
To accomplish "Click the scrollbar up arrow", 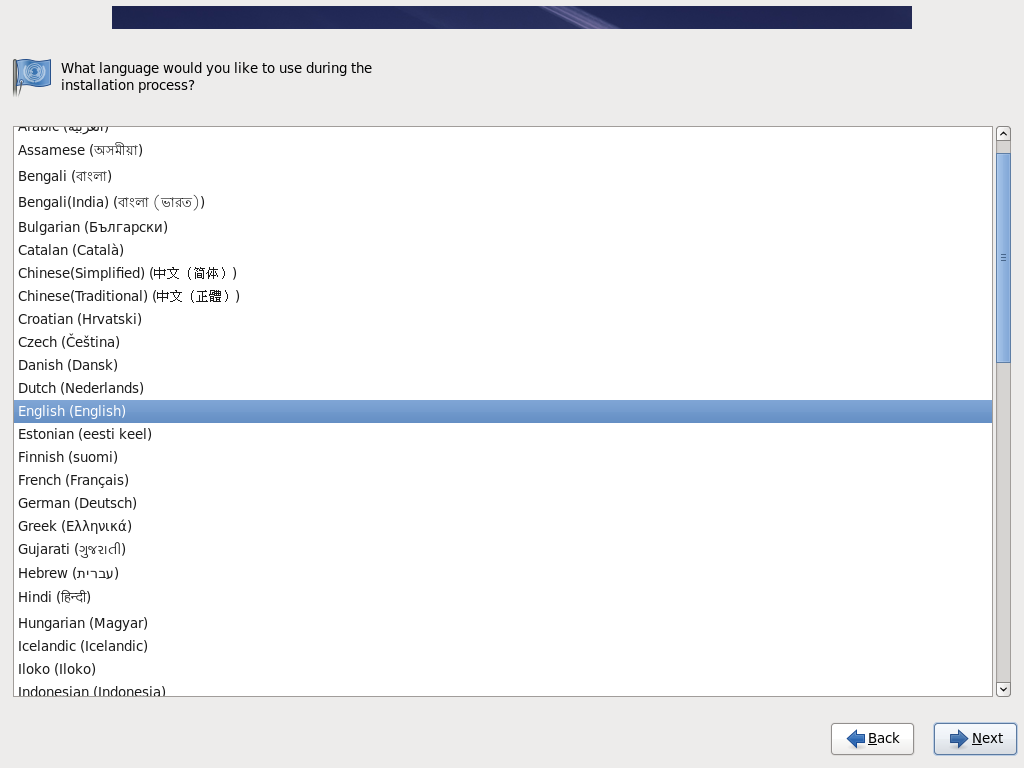I will pos(1003,134).
